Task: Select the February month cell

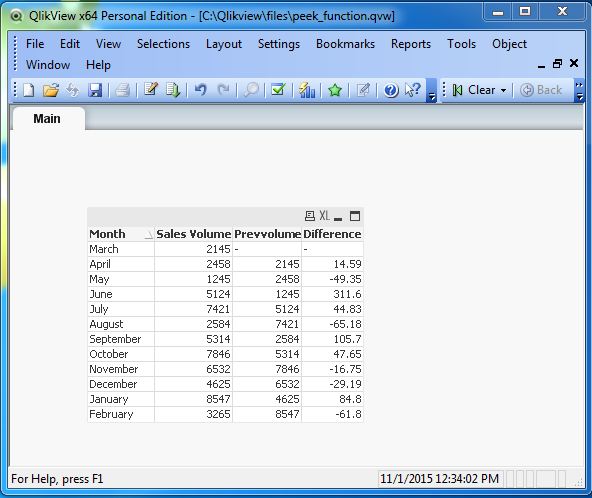Action: click(x=121, y=414)
